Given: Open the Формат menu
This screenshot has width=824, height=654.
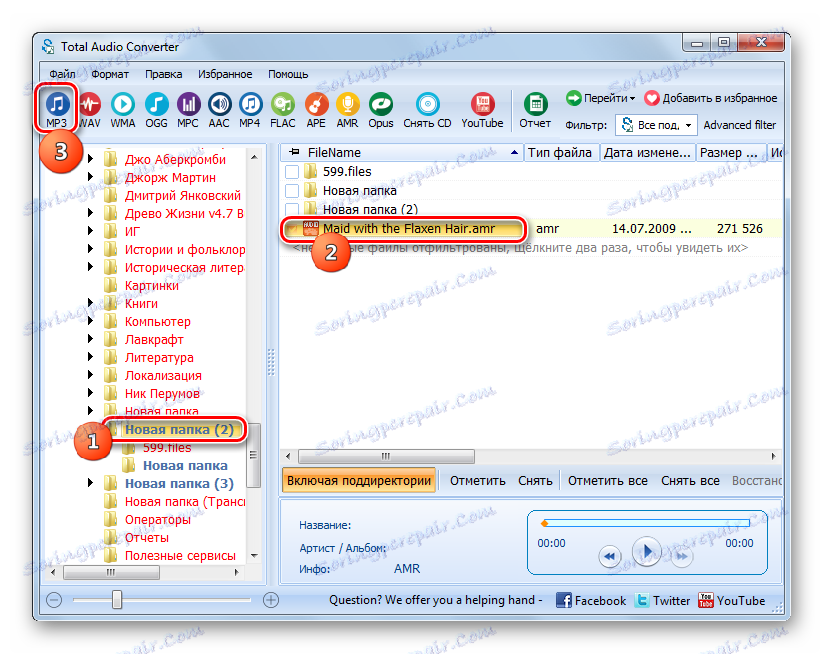Looking at the screenshot, I should click(x=110, y=74).
